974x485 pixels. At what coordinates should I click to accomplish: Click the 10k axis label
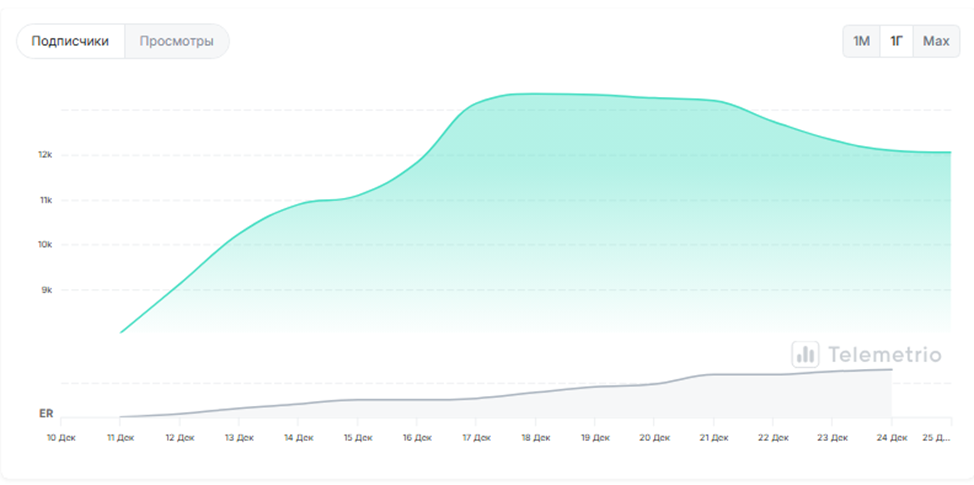(x=45, y=245)
